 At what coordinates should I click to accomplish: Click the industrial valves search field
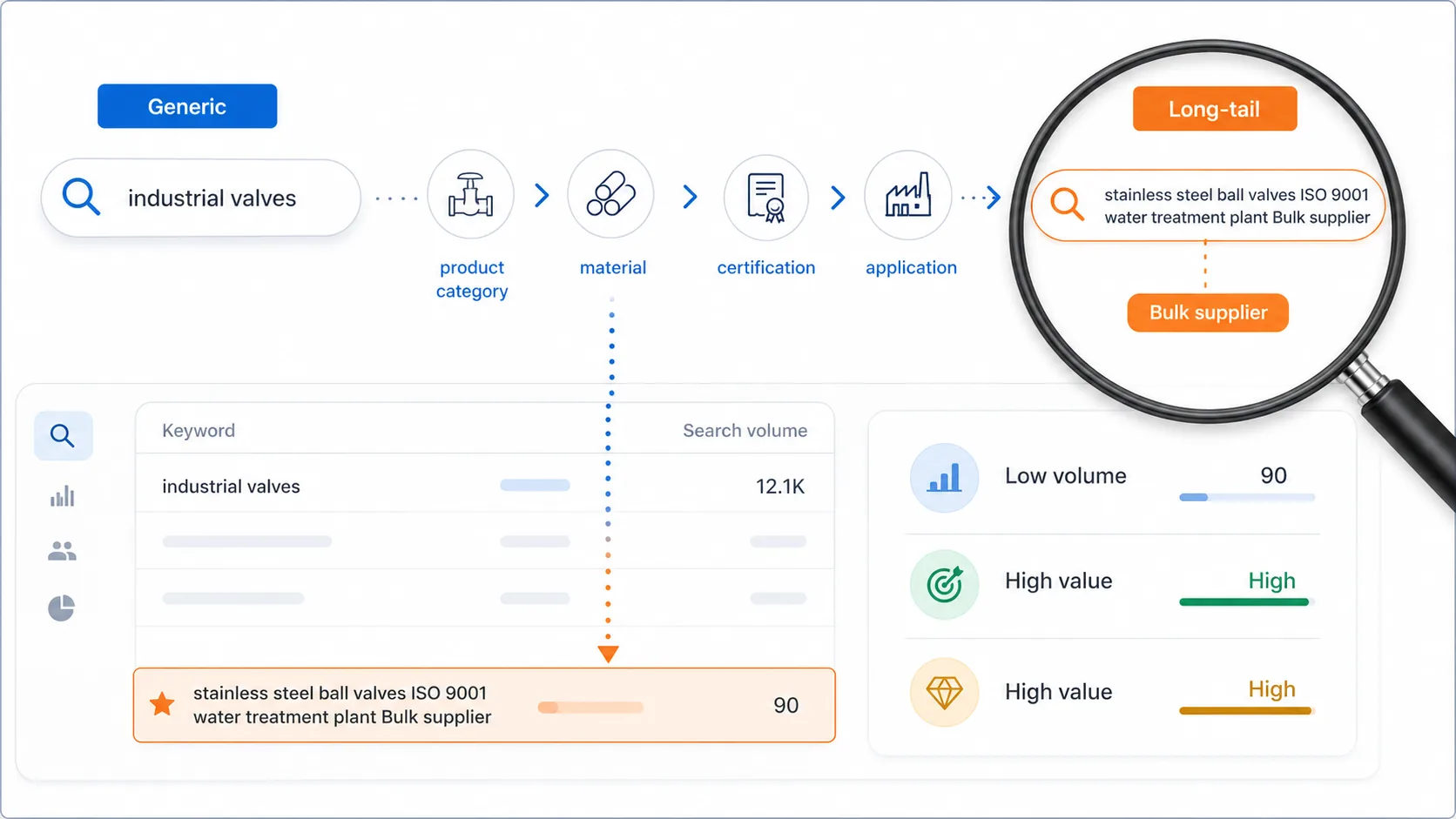(201, 198)
